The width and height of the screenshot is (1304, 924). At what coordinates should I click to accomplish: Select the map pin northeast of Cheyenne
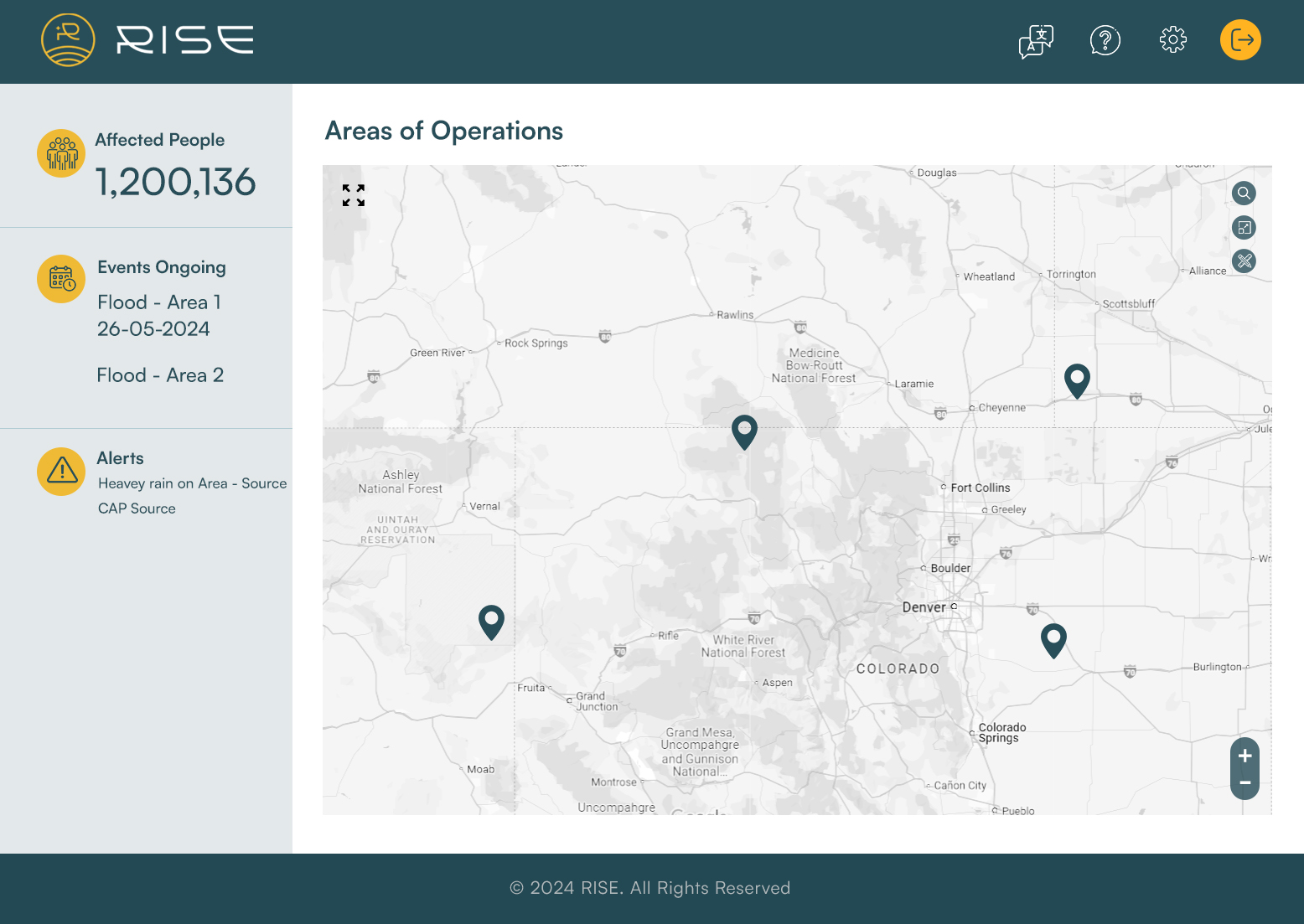tap(1076, 379)
